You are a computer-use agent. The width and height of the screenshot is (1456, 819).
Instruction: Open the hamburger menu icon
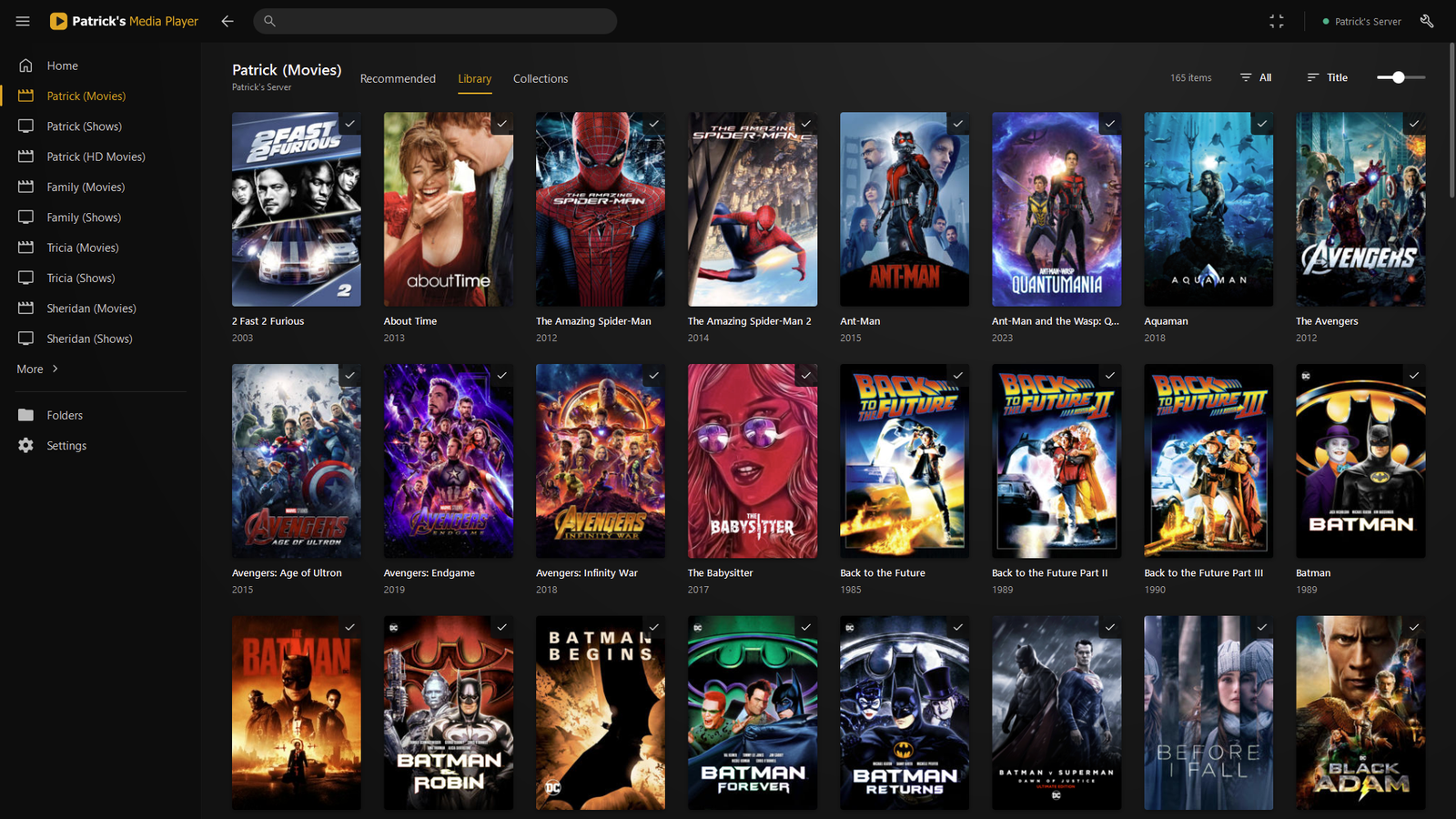[23, 21]
